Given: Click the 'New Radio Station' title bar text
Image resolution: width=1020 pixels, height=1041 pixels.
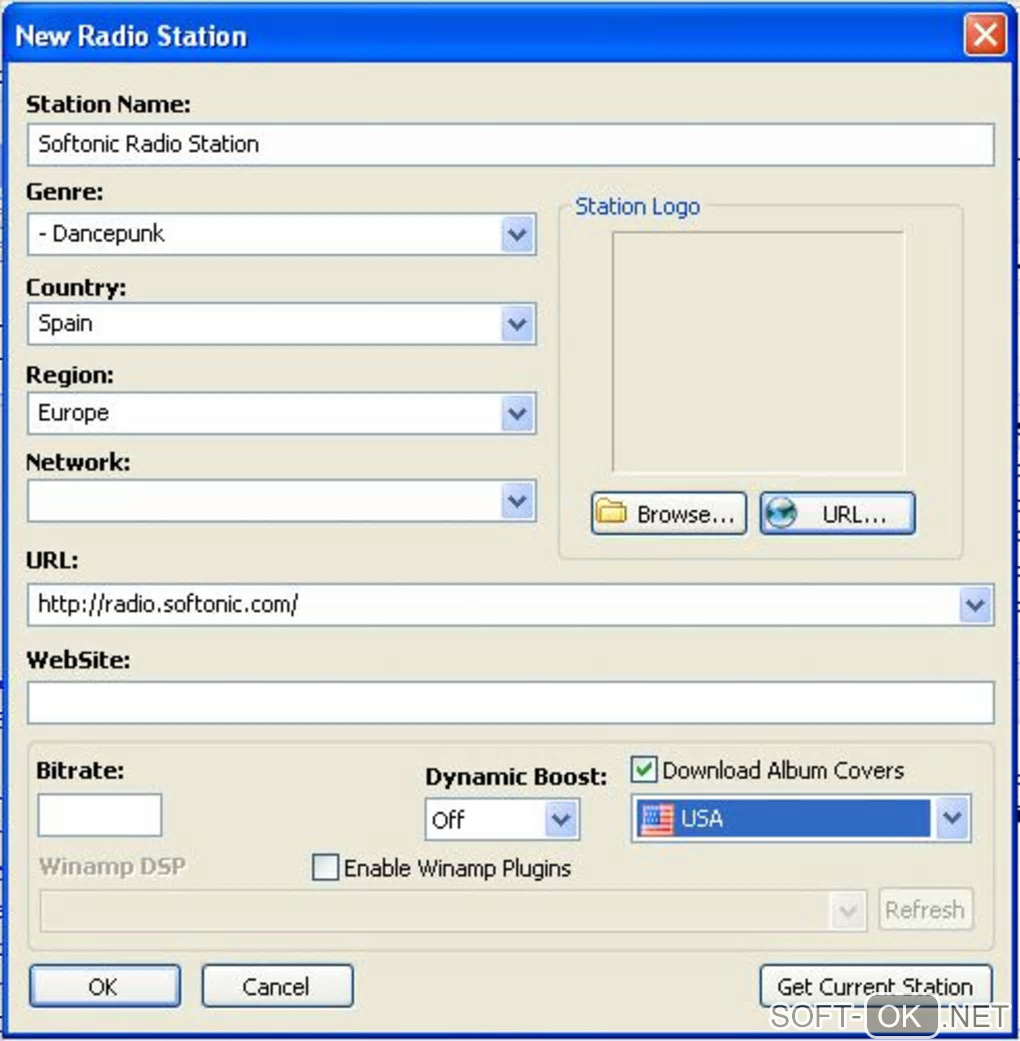Looking at the screenshot, I should (x=131, y=36).
